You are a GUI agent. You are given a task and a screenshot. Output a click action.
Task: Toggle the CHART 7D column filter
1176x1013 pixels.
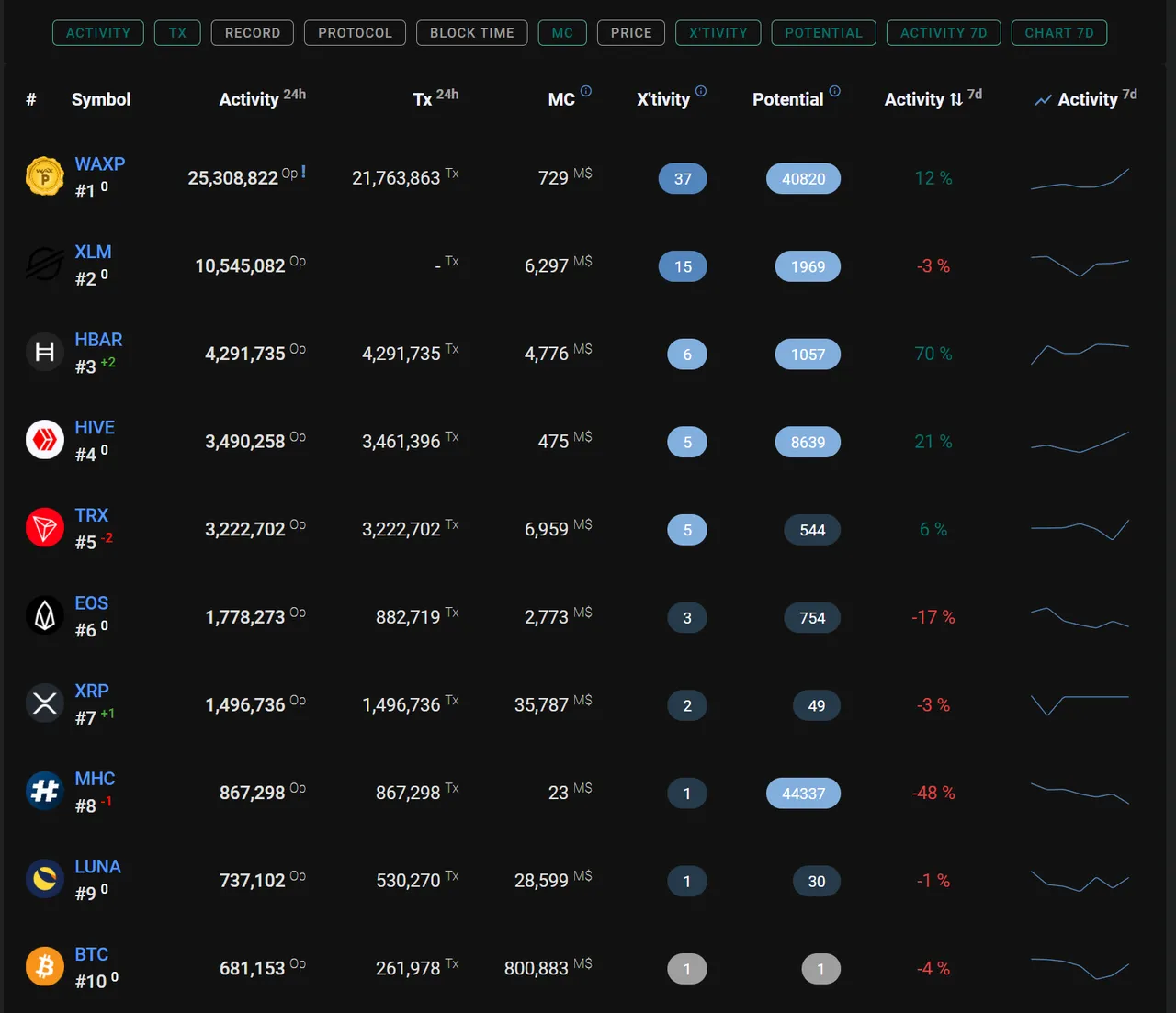tap(1059, 33)
